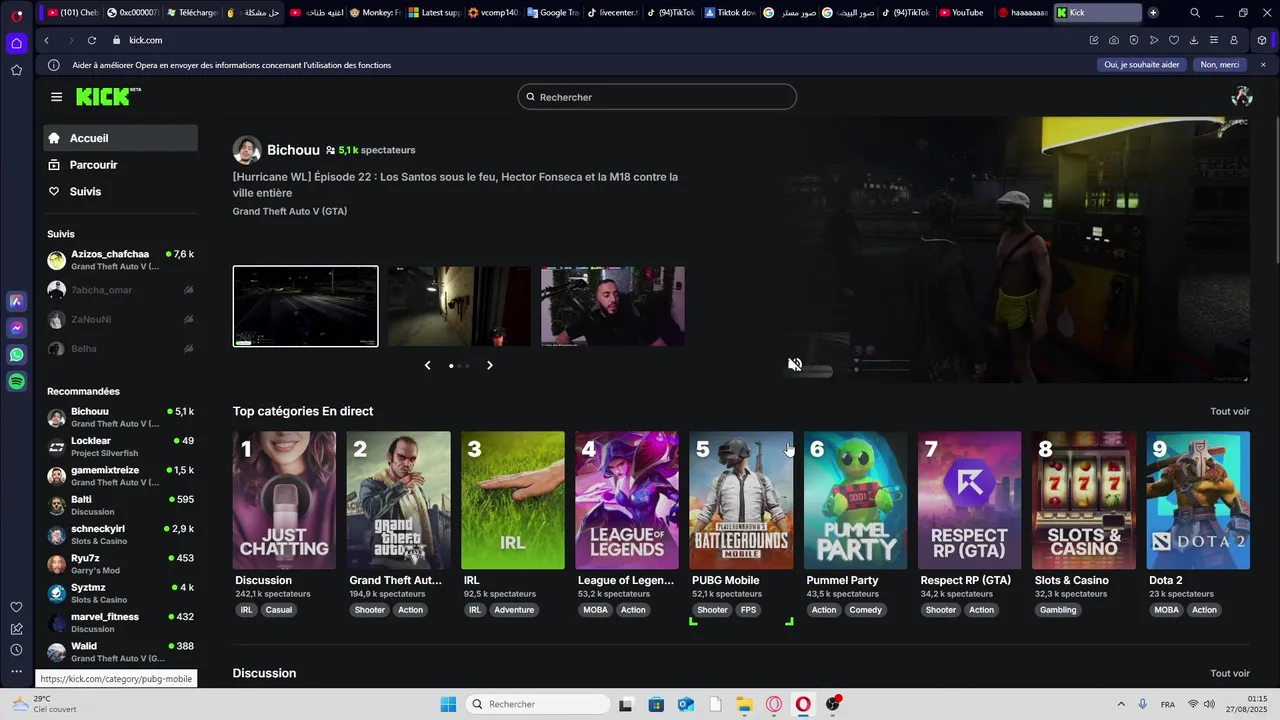Open IRL category card

(512, 500)
